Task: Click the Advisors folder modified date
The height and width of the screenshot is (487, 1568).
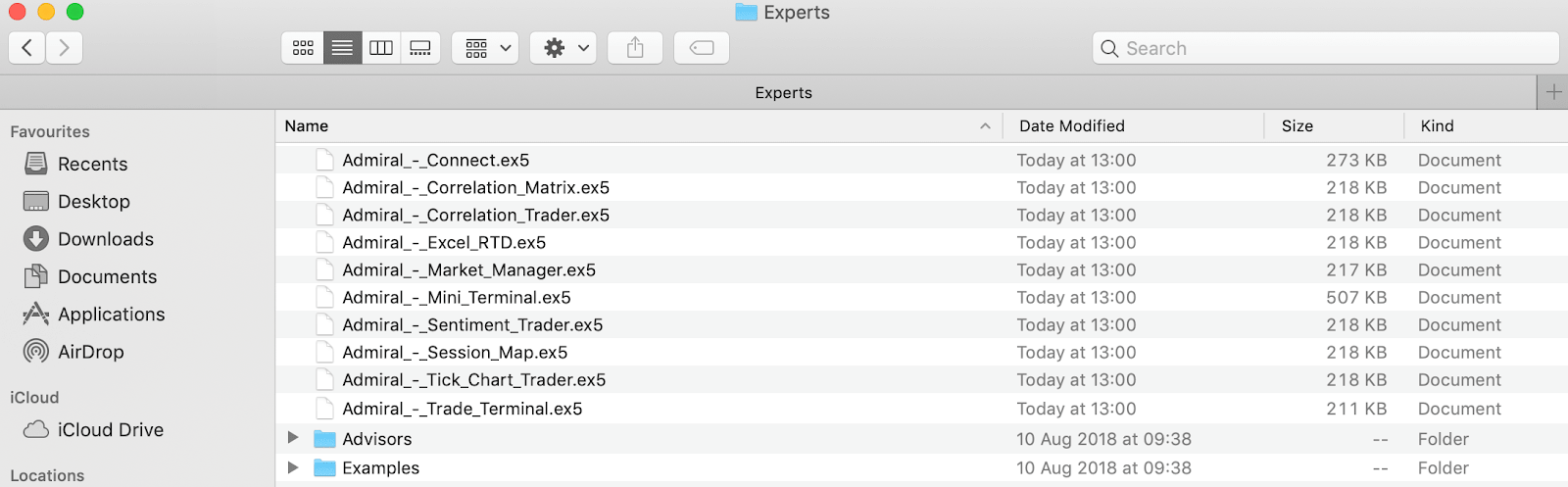Action: click(1103, 439)
